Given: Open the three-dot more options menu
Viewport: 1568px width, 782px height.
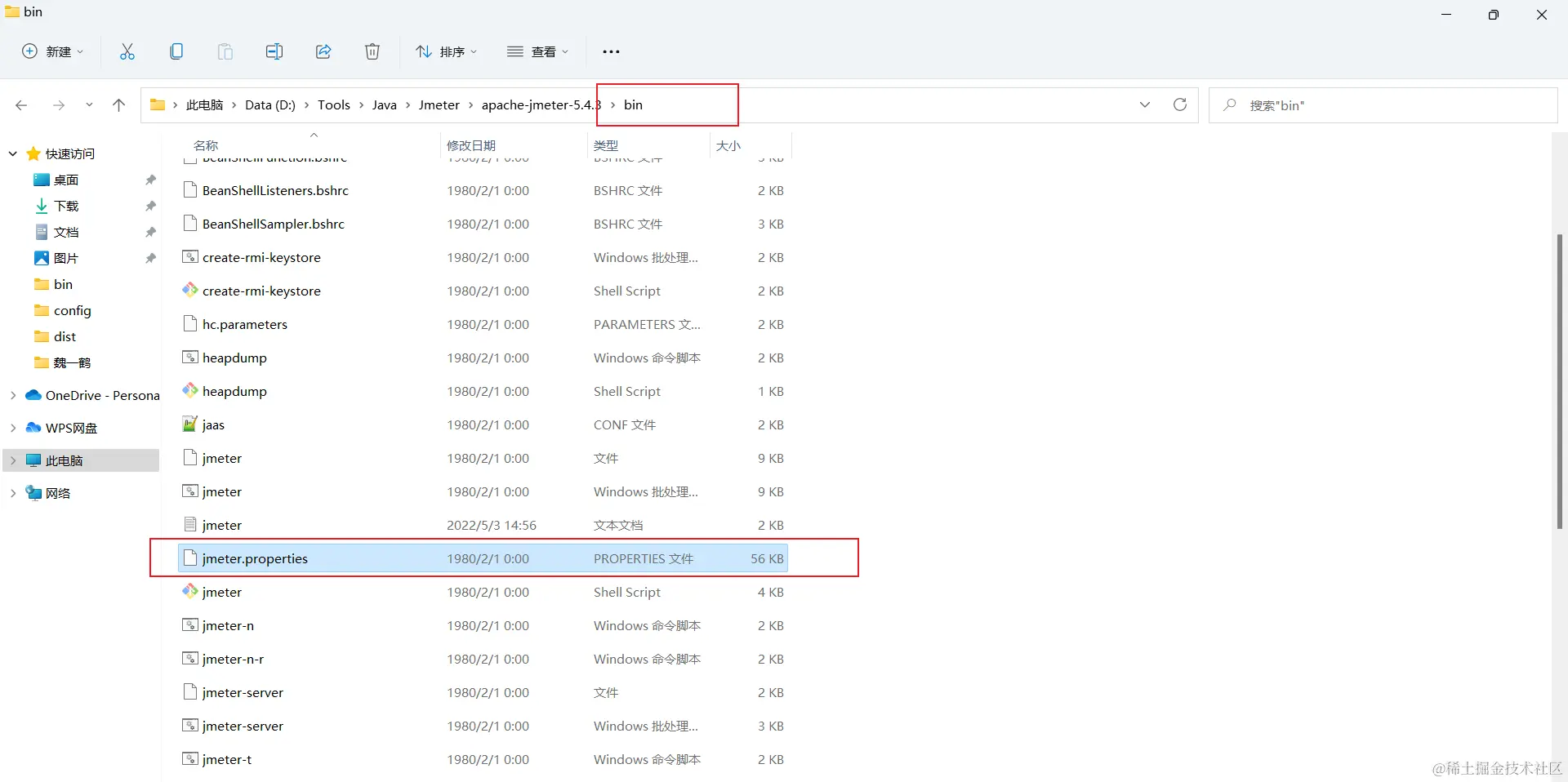Looking at the screenshot, I should click(x=611, y=51).
